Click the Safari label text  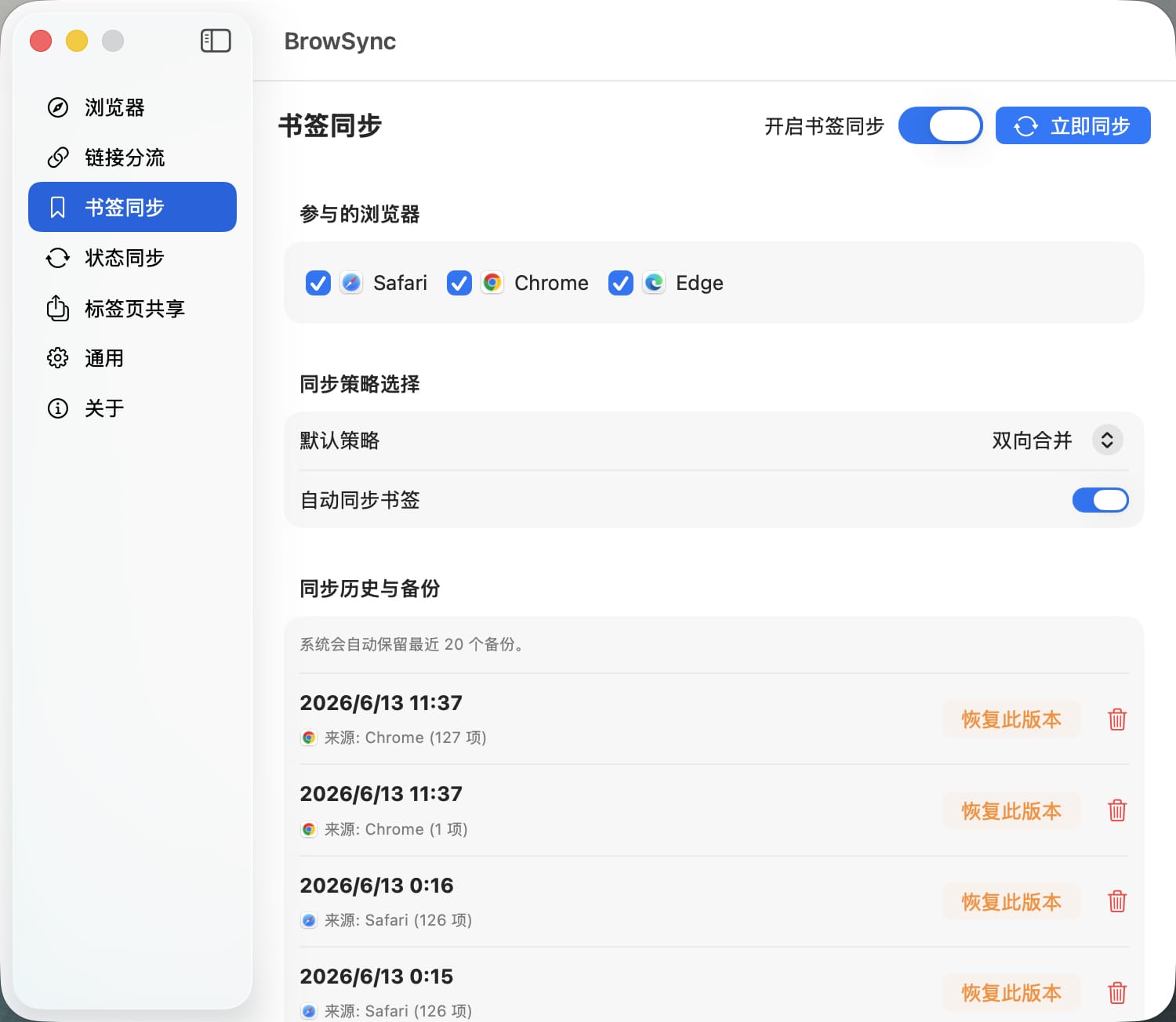coord(400,283)
